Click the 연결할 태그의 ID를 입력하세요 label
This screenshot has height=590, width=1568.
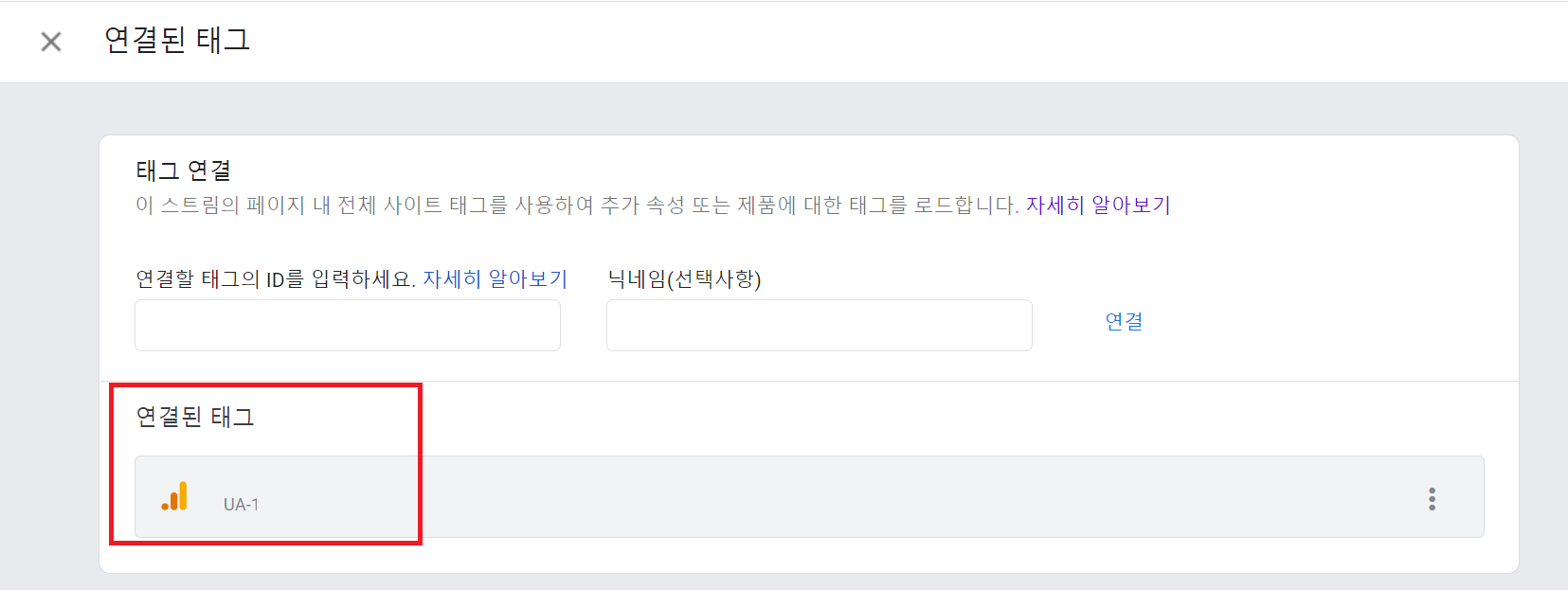coord(275,279)
